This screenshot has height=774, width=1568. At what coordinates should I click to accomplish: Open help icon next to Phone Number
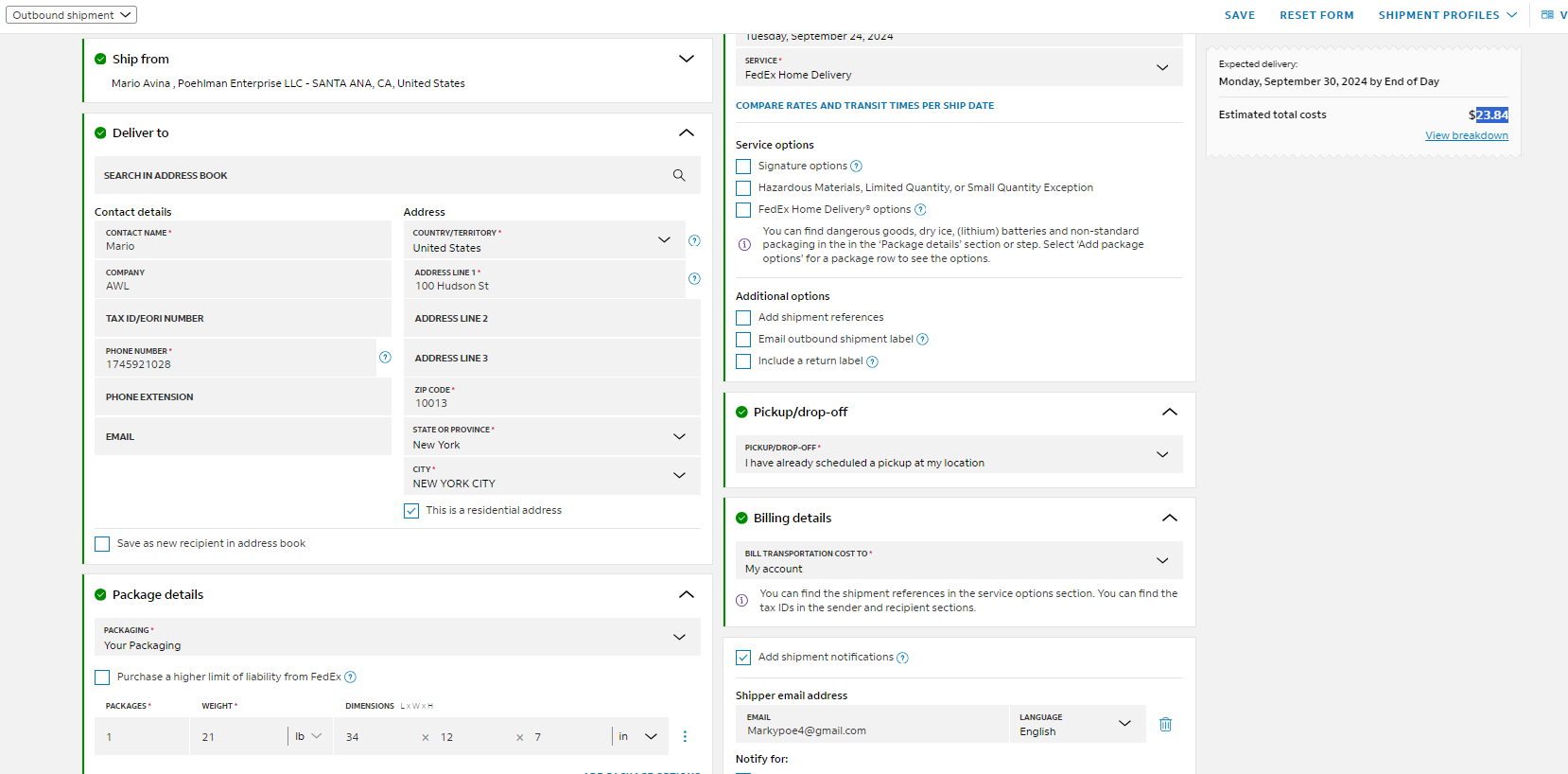pos(385,358)
